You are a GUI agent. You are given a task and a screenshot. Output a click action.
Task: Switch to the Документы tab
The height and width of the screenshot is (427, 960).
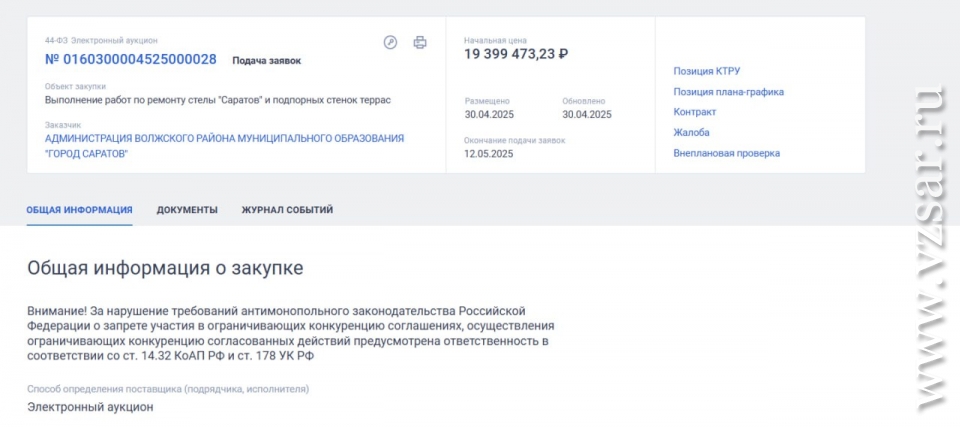(x=187, y=210)
